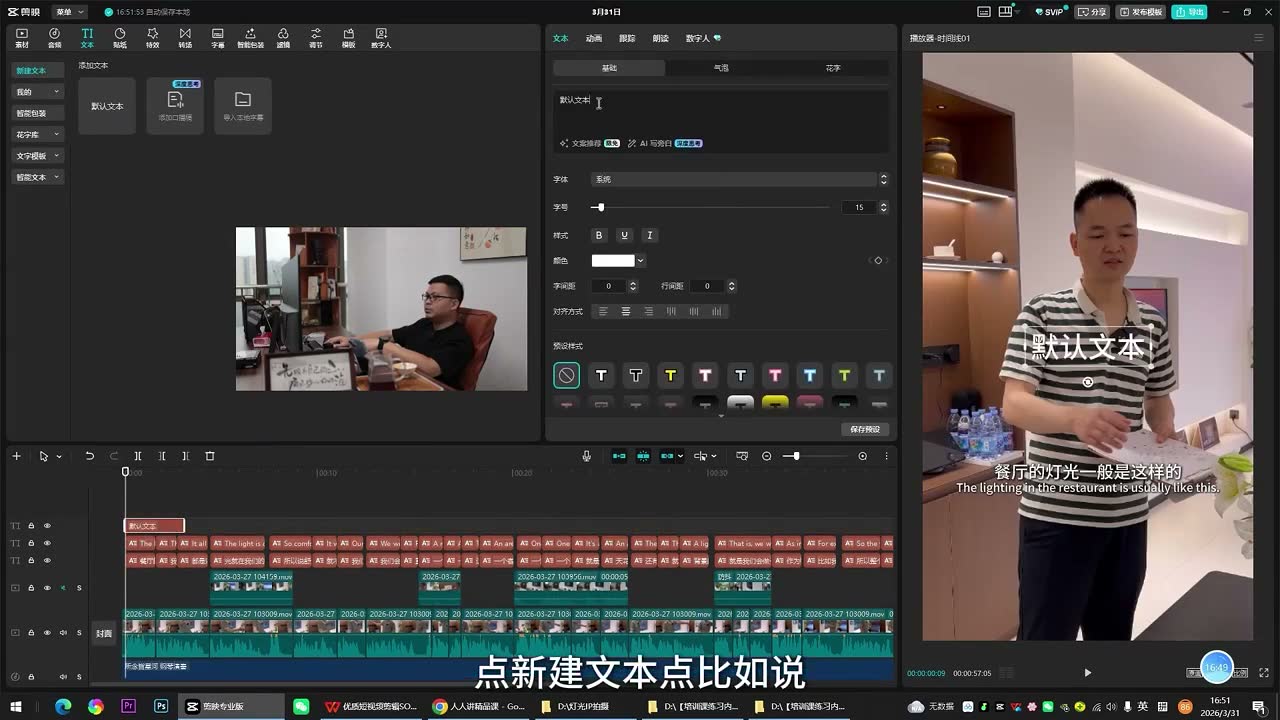Mute the bottom audio track speaker
Screen dimensions: 1280x720
pos(62,677)
